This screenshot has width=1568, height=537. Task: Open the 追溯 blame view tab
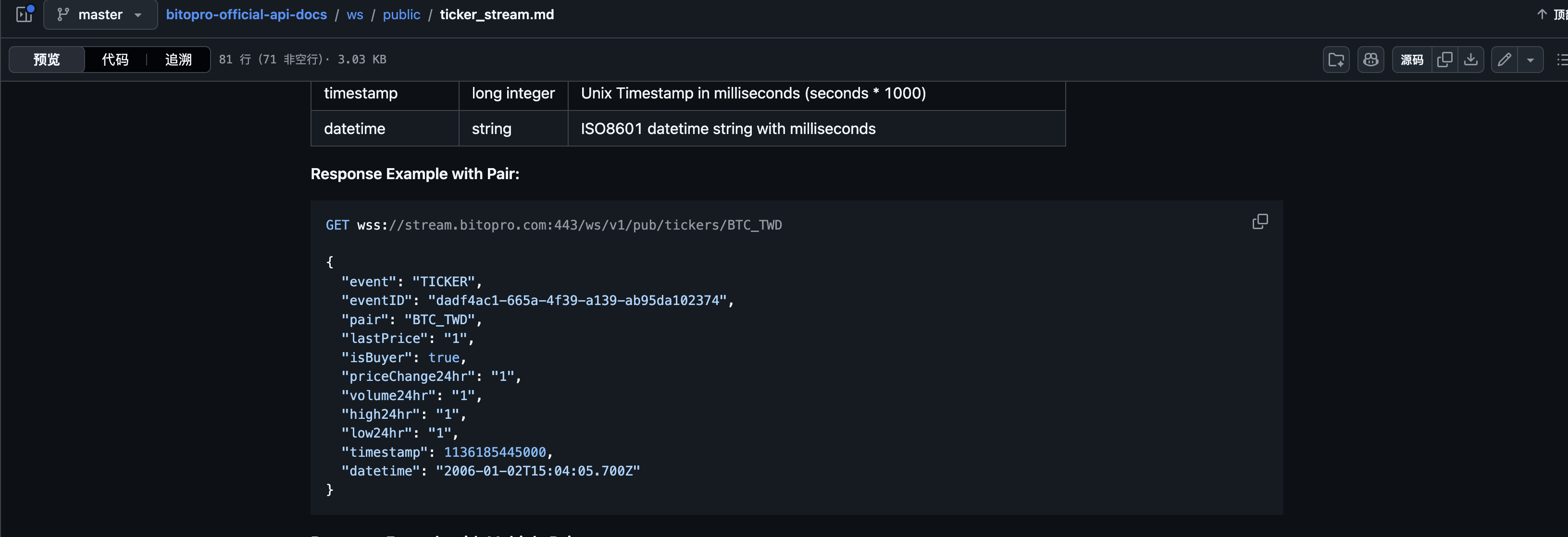(x=178, y=60)
